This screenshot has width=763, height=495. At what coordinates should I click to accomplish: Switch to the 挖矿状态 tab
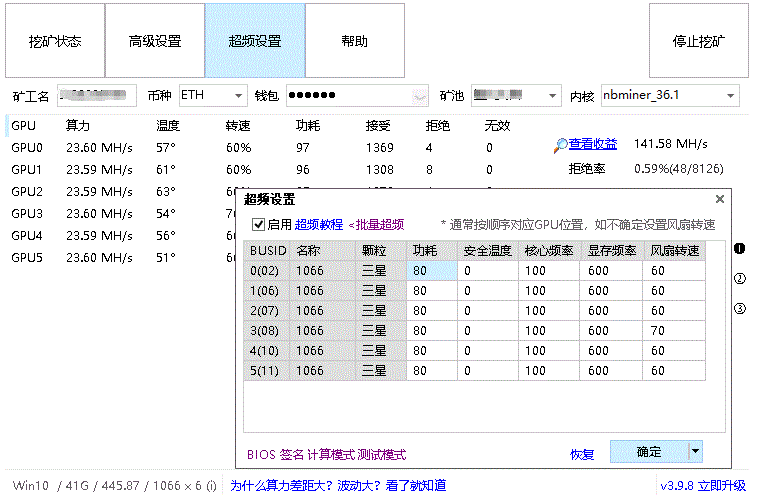point(55,42)
